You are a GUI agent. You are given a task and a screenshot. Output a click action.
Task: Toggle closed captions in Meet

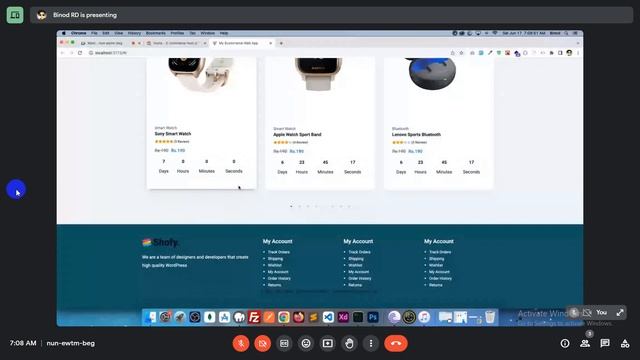point(284,343)
